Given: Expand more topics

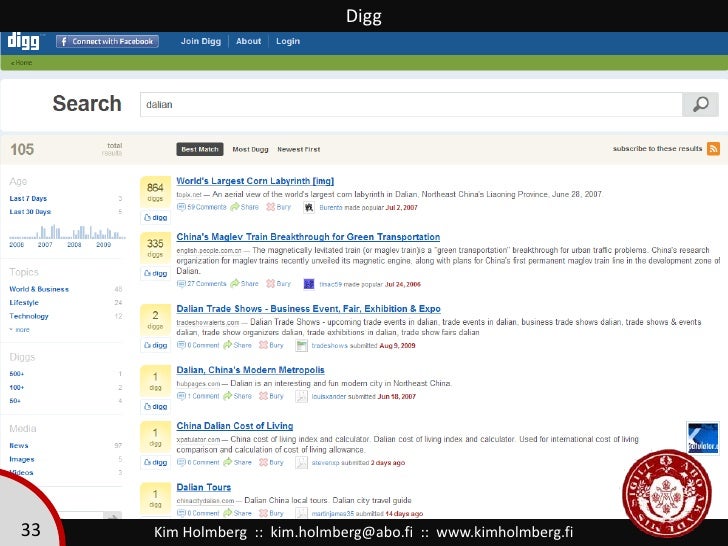Looking at the screenshot, I should 20,330.
